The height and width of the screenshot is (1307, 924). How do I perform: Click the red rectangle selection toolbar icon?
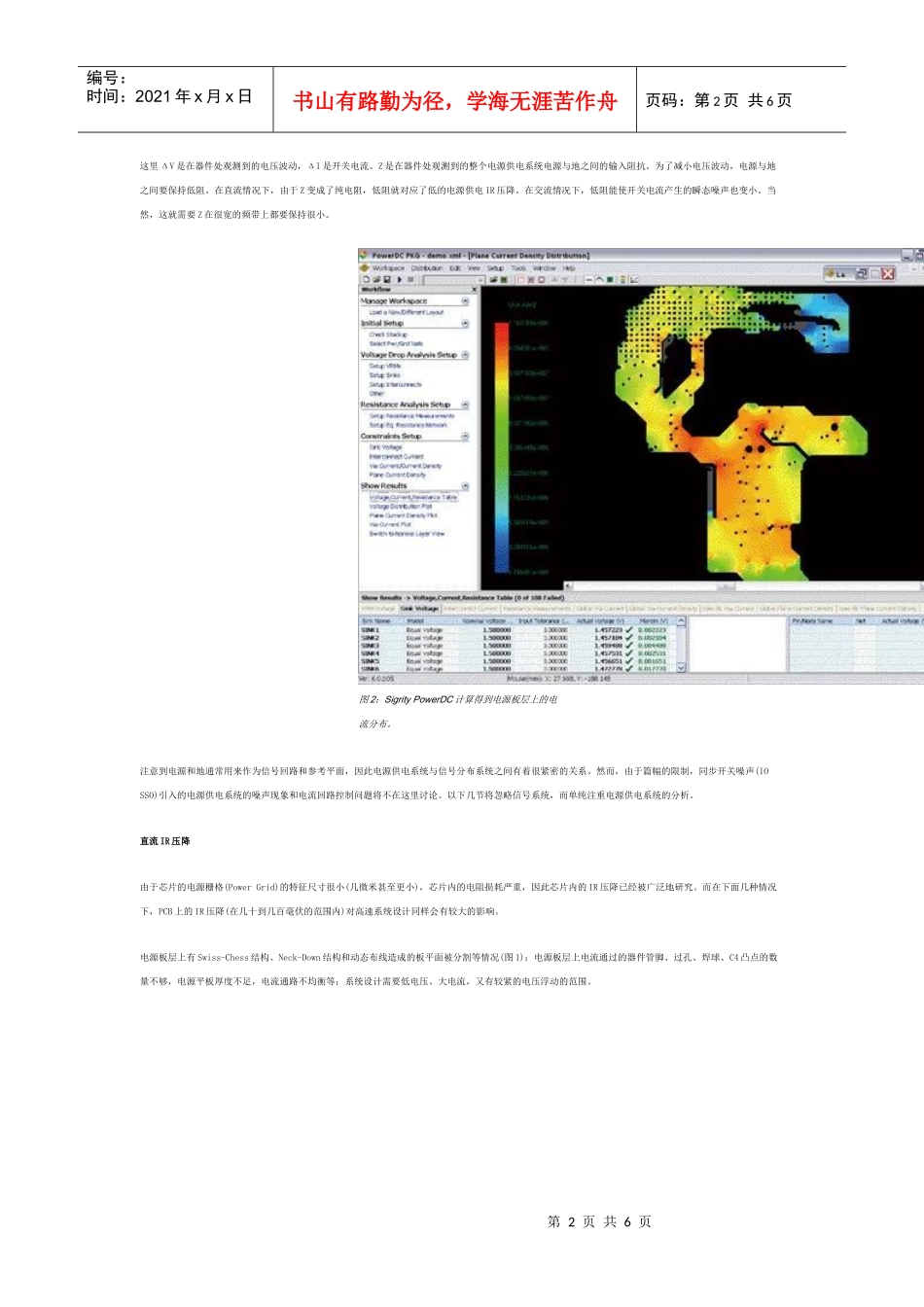coord(519,279)
